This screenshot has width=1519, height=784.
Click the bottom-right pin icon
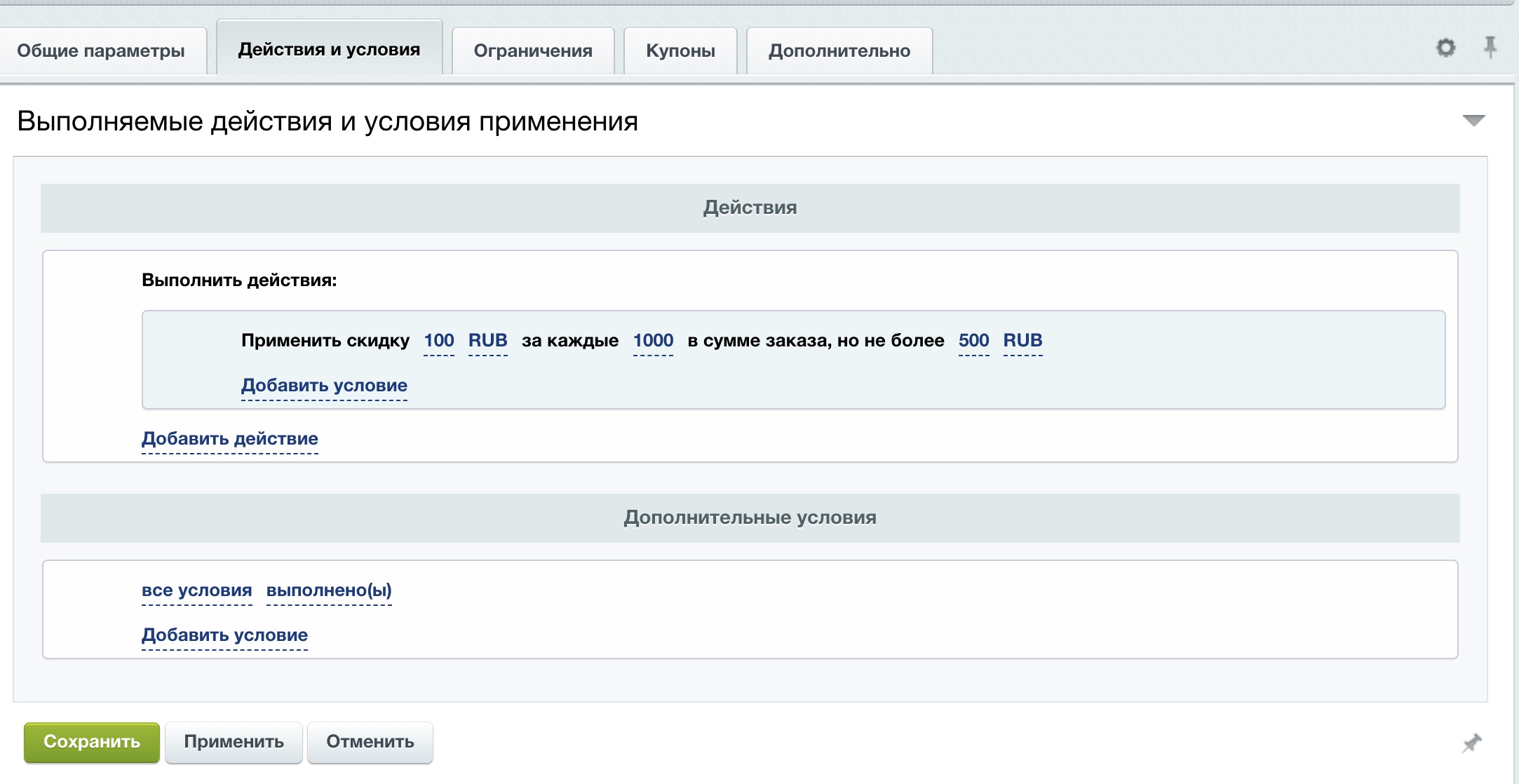click(x=1471, y=743)
